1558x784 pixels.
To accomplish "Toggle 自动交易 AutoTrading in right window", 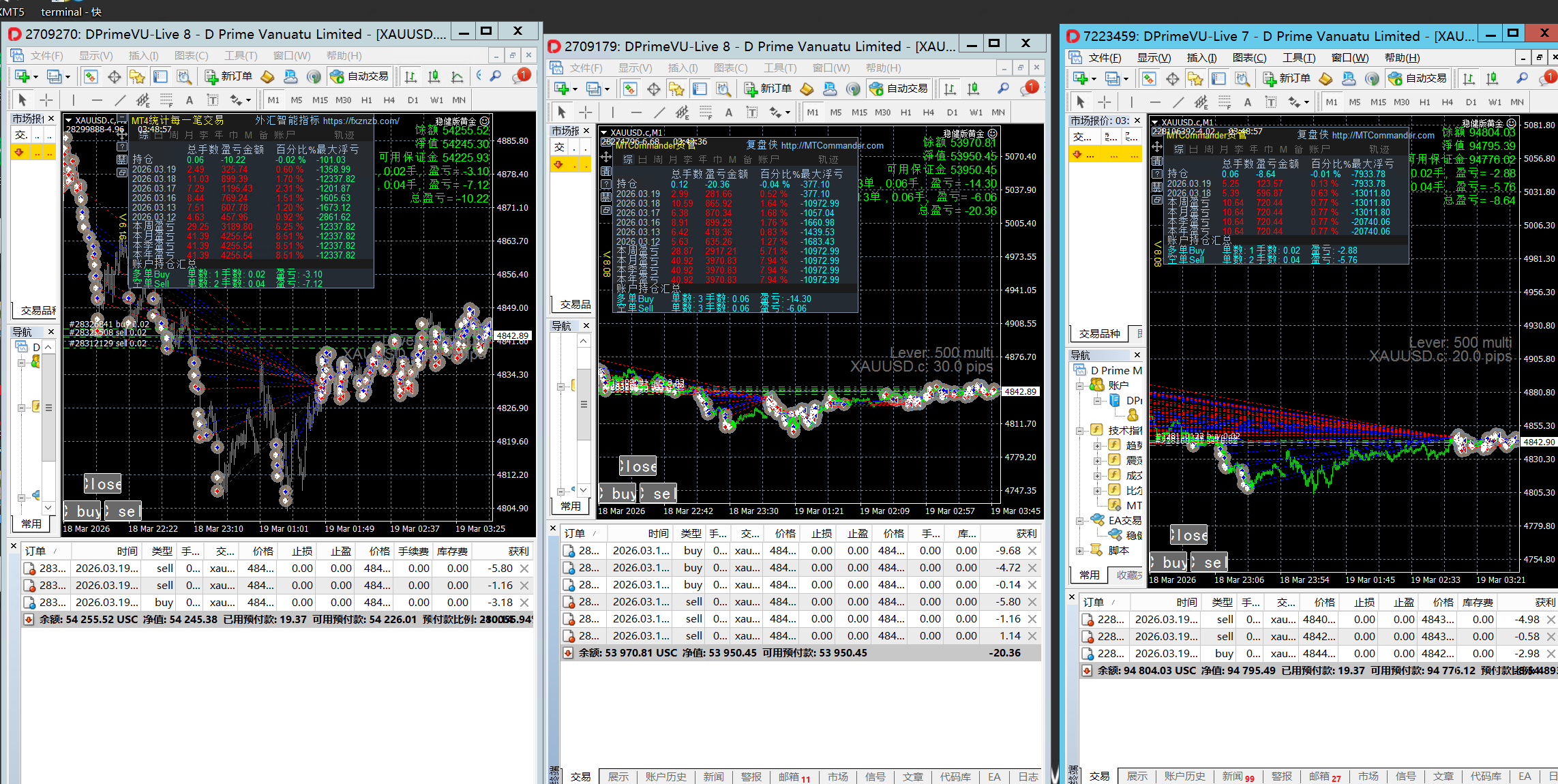I will 1418,78.
